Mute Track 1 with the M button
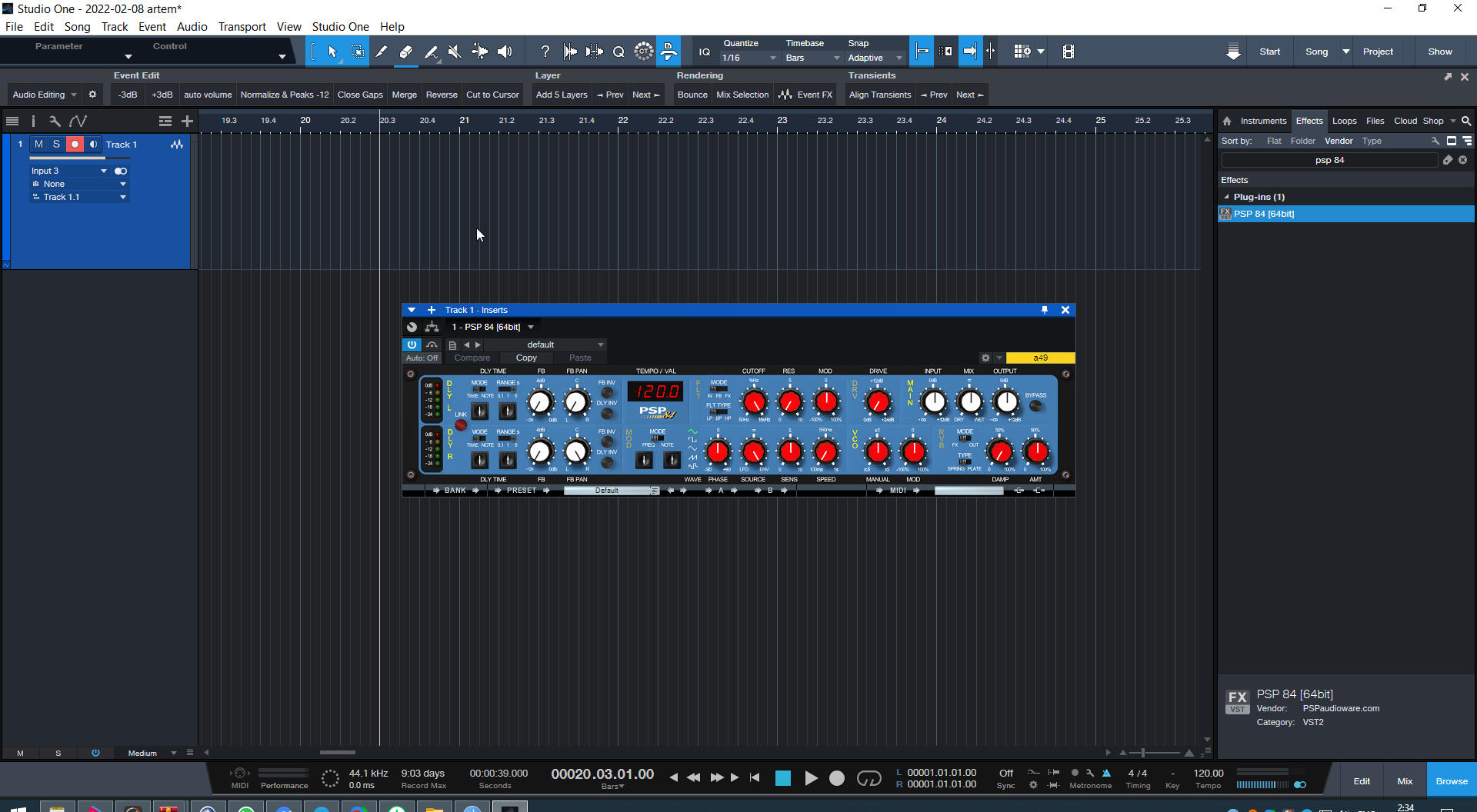Viewport: 1477px width, 812px height. tap(38, 144)
